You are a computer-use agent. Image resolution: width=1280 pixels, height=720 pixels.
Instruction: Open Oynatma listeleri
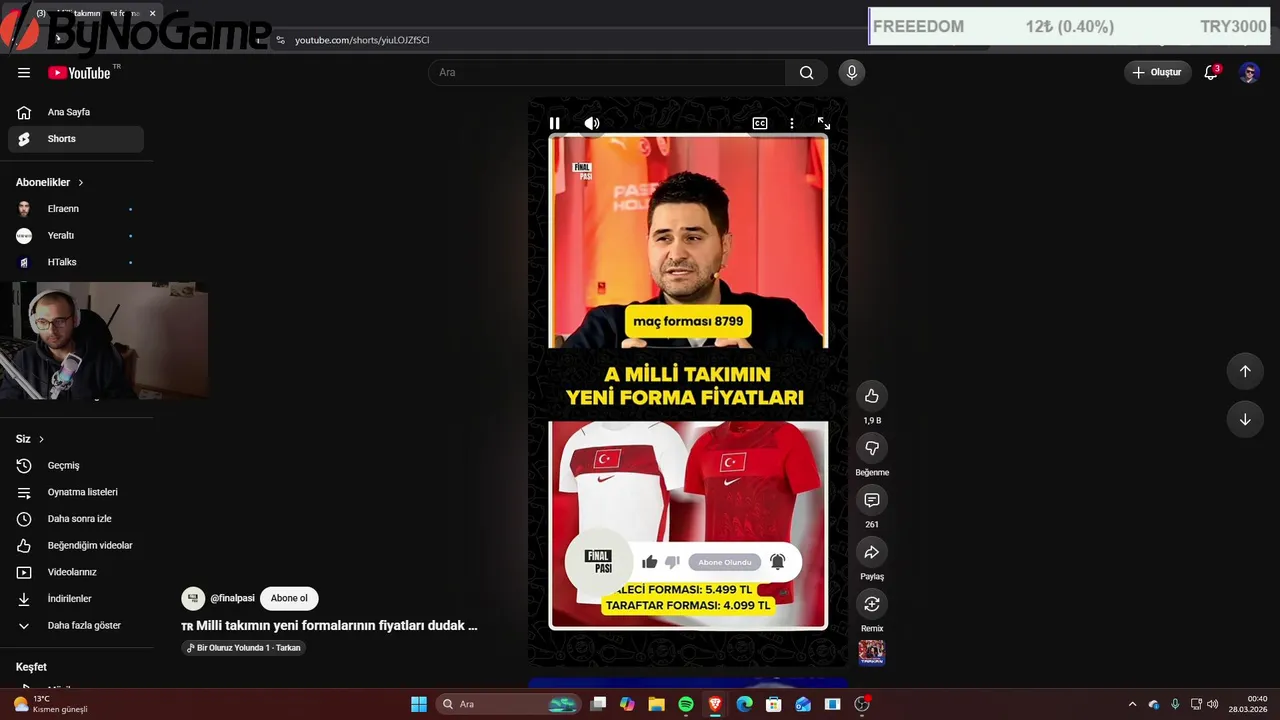point(76,492)
